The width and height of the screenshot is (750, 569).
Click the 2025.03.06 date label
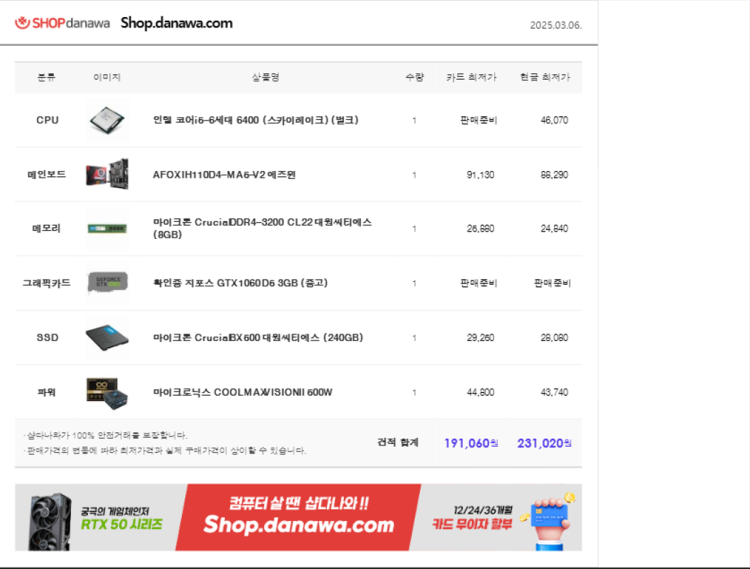556,25
